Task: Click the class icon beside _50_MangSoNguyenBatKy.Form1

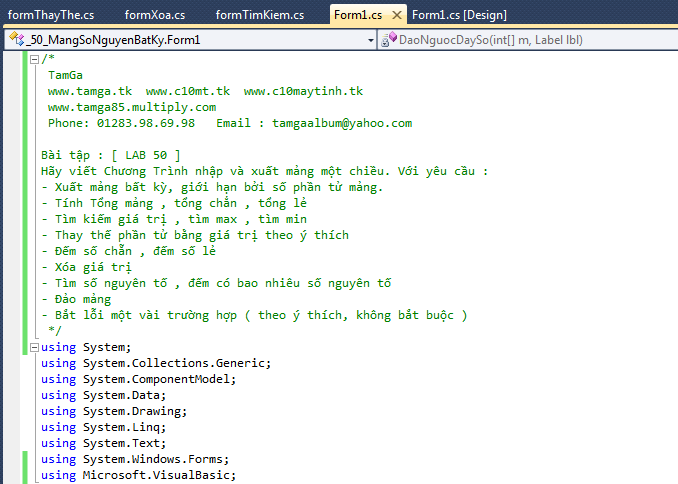Action: [x=16, y=39]
